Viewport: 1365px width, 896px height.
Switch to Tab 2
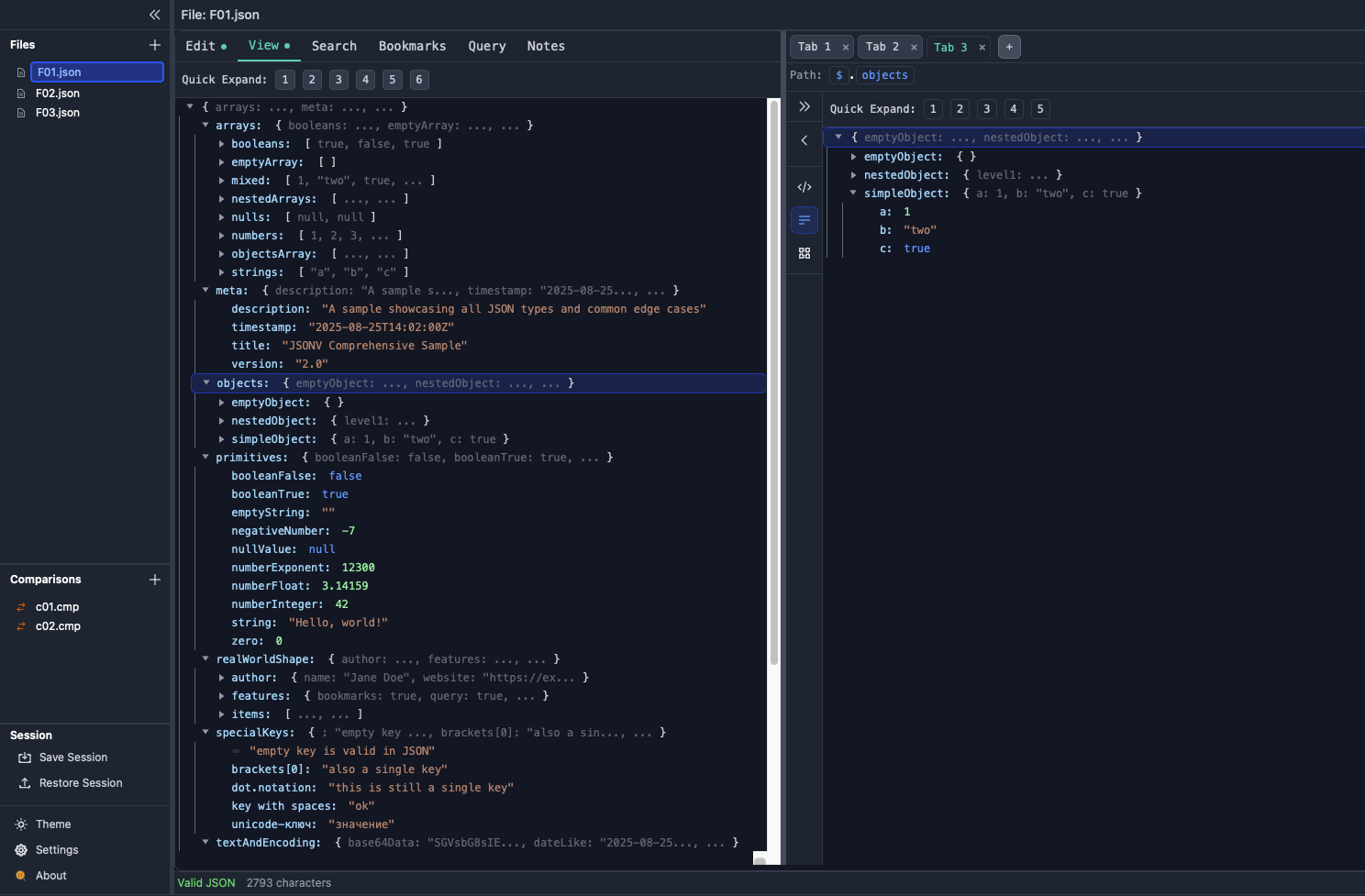pyautogui.click(x=882, y=46)
